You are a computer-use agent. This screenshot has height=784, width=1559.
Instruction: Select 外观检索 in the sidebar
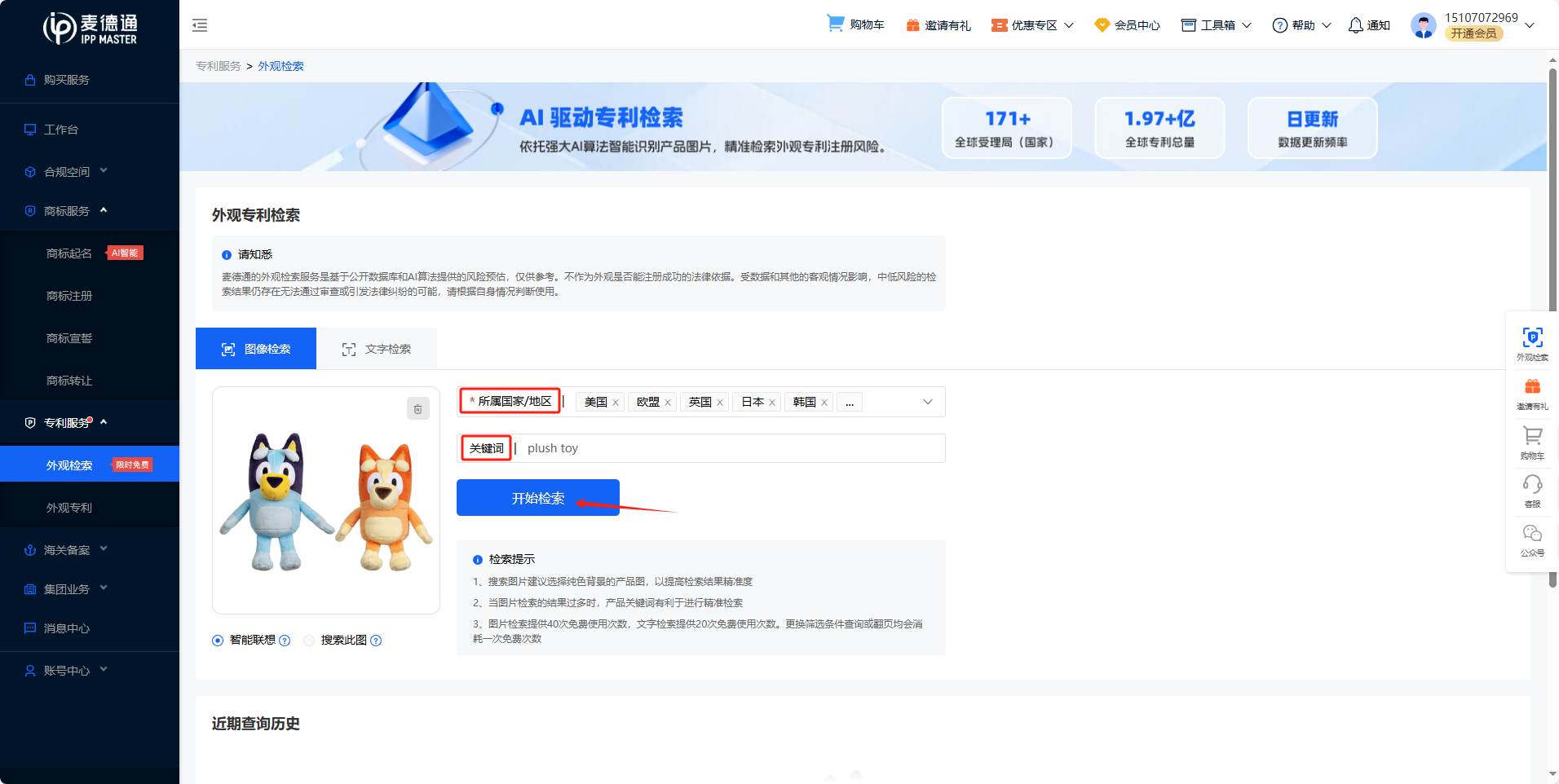pos(90,465)
